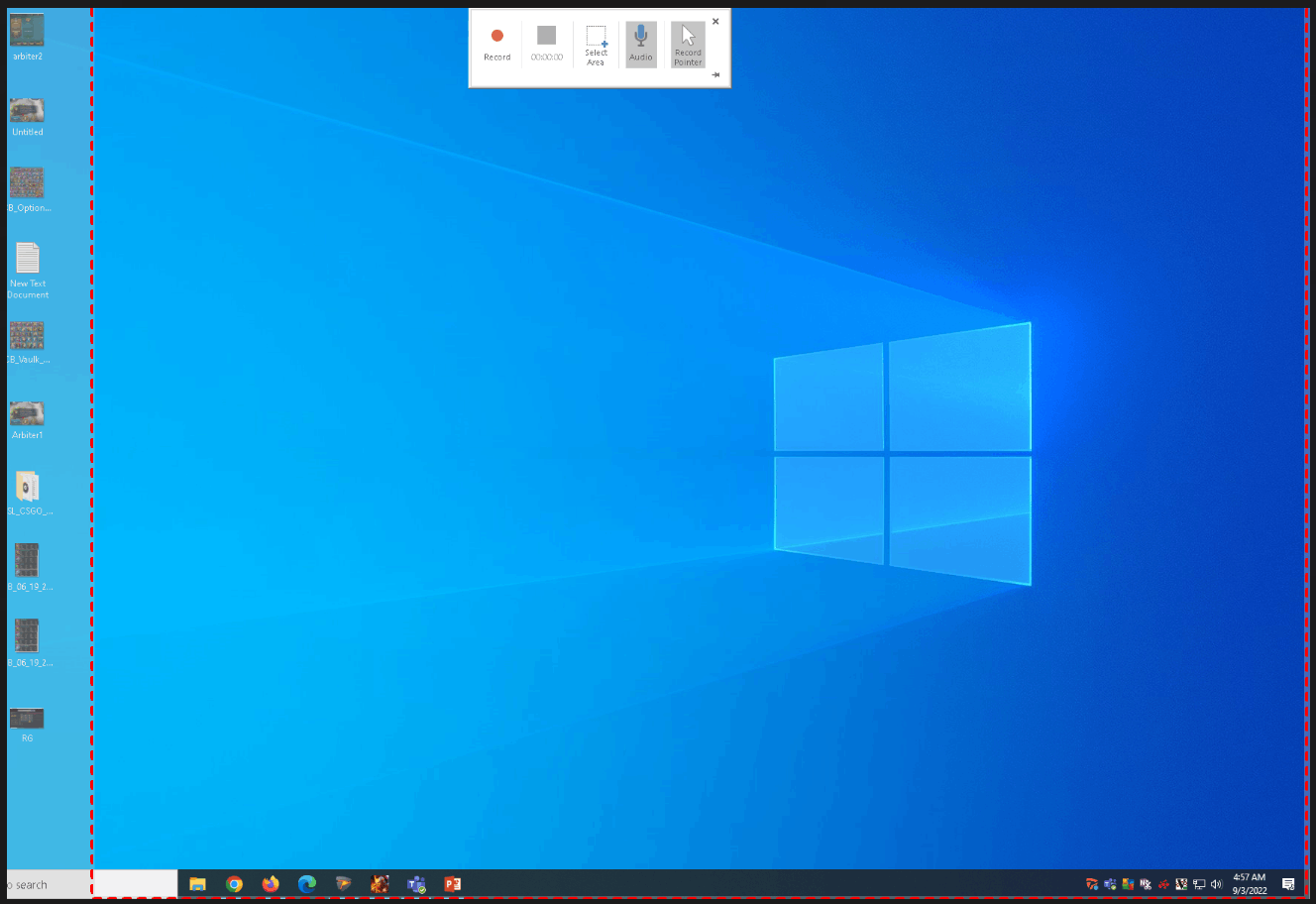Open the clock showing 4:57 AM
This screenshot has width=1316, height=904.
click(1250, 884)
